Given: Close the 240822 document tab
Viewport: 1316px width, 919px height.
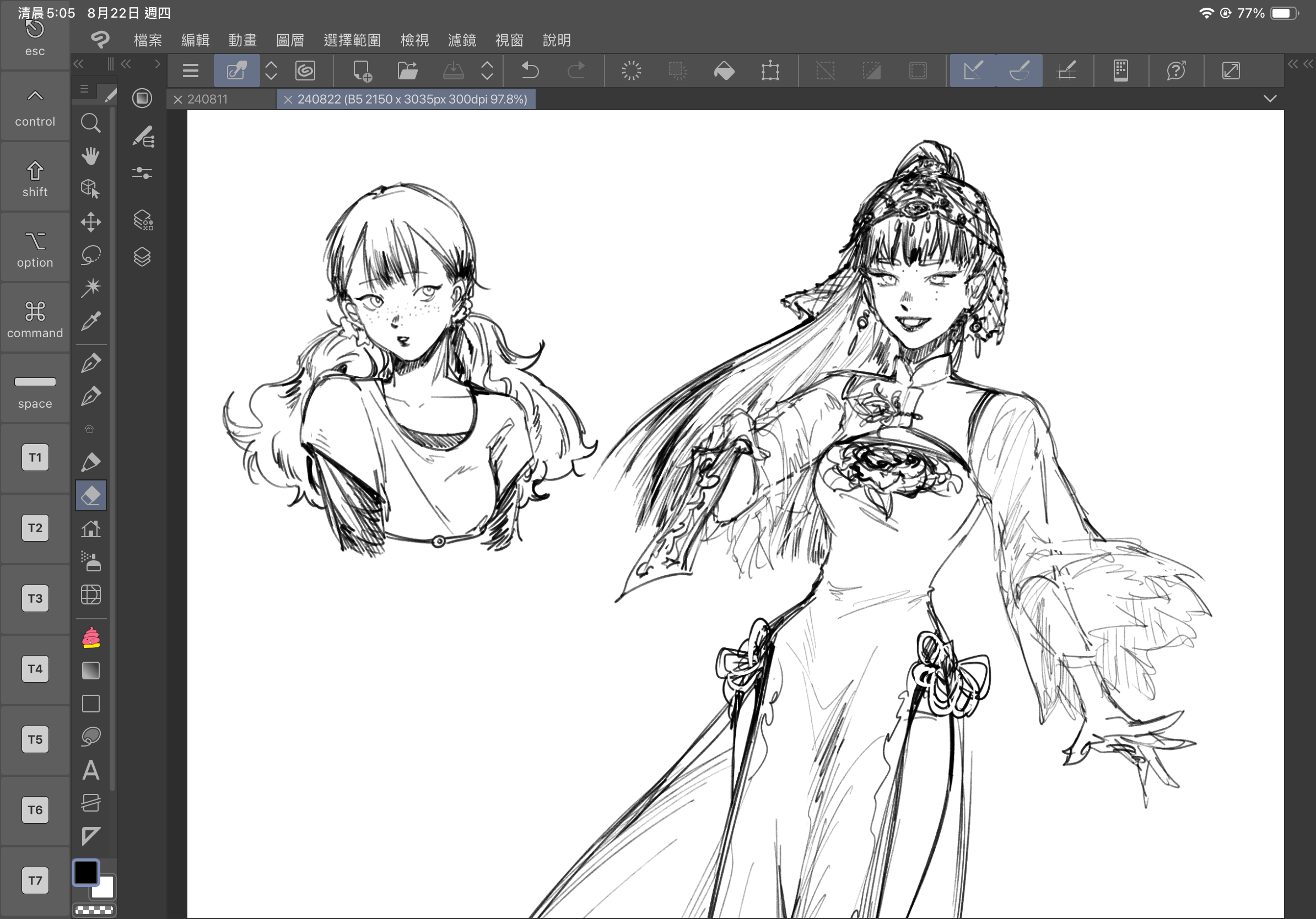Looking at the screenshot, I should [x=288, y=100].
